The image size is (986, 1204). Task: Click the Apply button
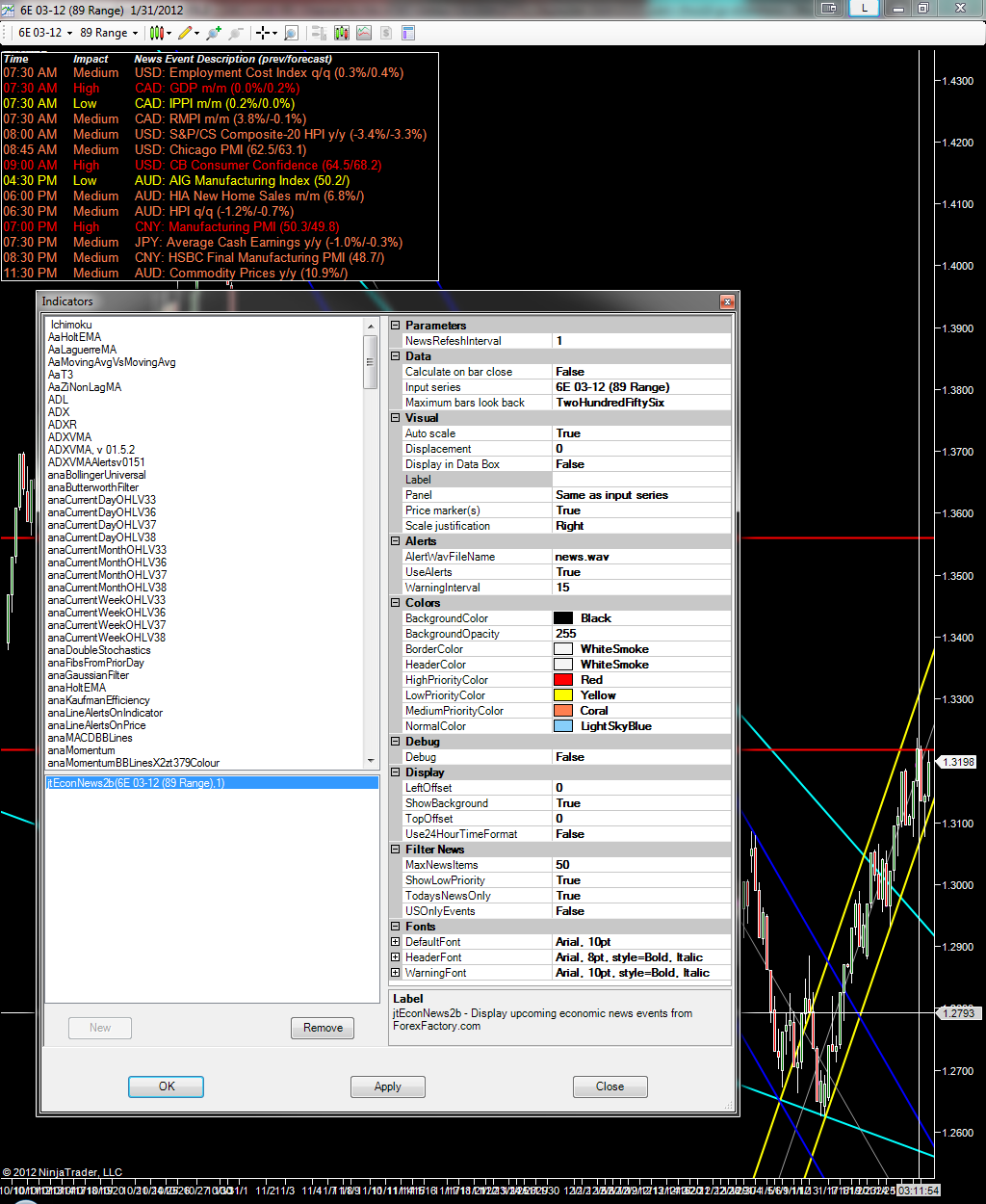coord(387,1086)
